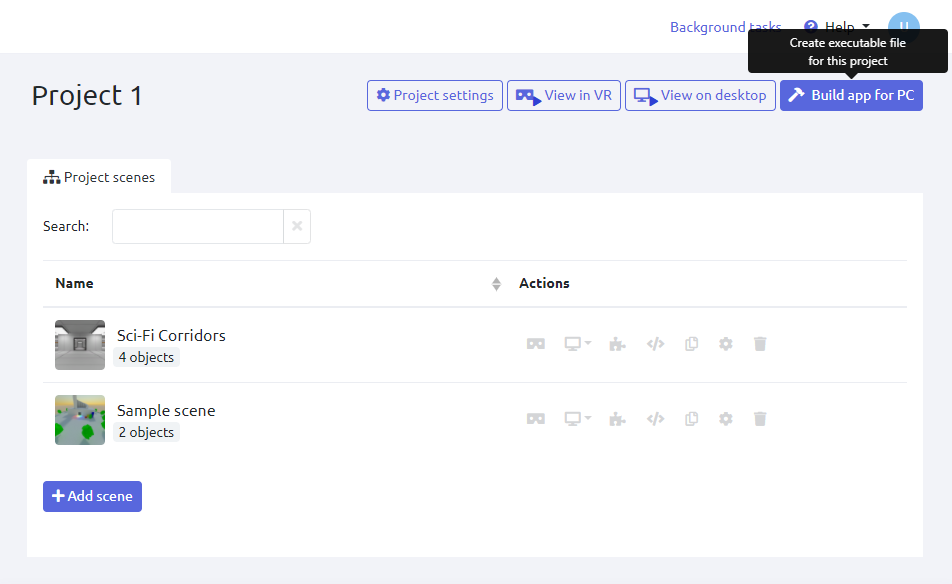Duplicate the Sci-Fi Corridors scene
This screenshot has width=952, height=584.
point(691,344)
